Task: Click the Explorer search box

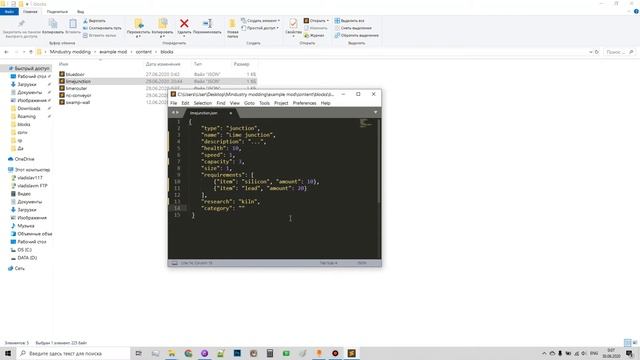Action: (x=620, y=52)
